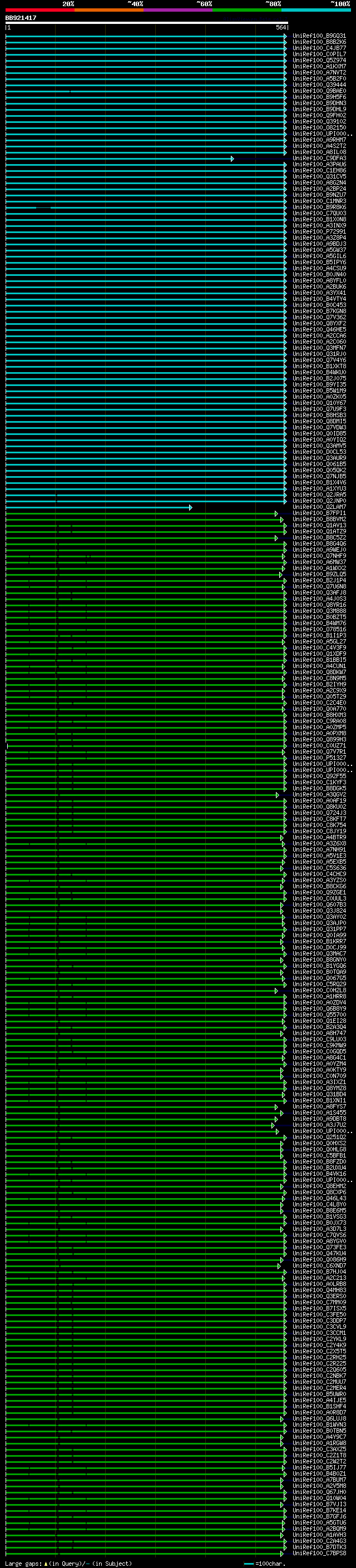Screen dimensions: 356x1568
Task: Select hit label UniRef100_Q7NHF9
Action: click(319, 556)
